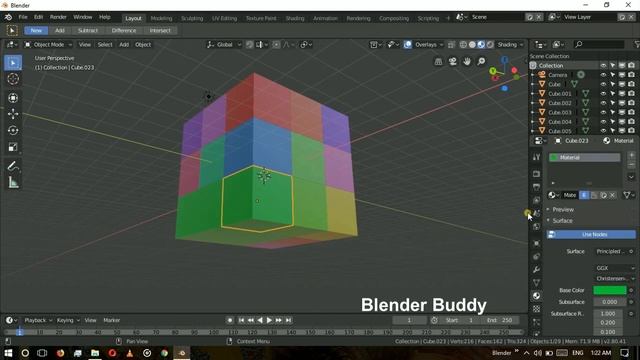The height and width of the screenshot is (360, 640).
Task: Click the Firefox taskbar icon
Action: [60, 353]
